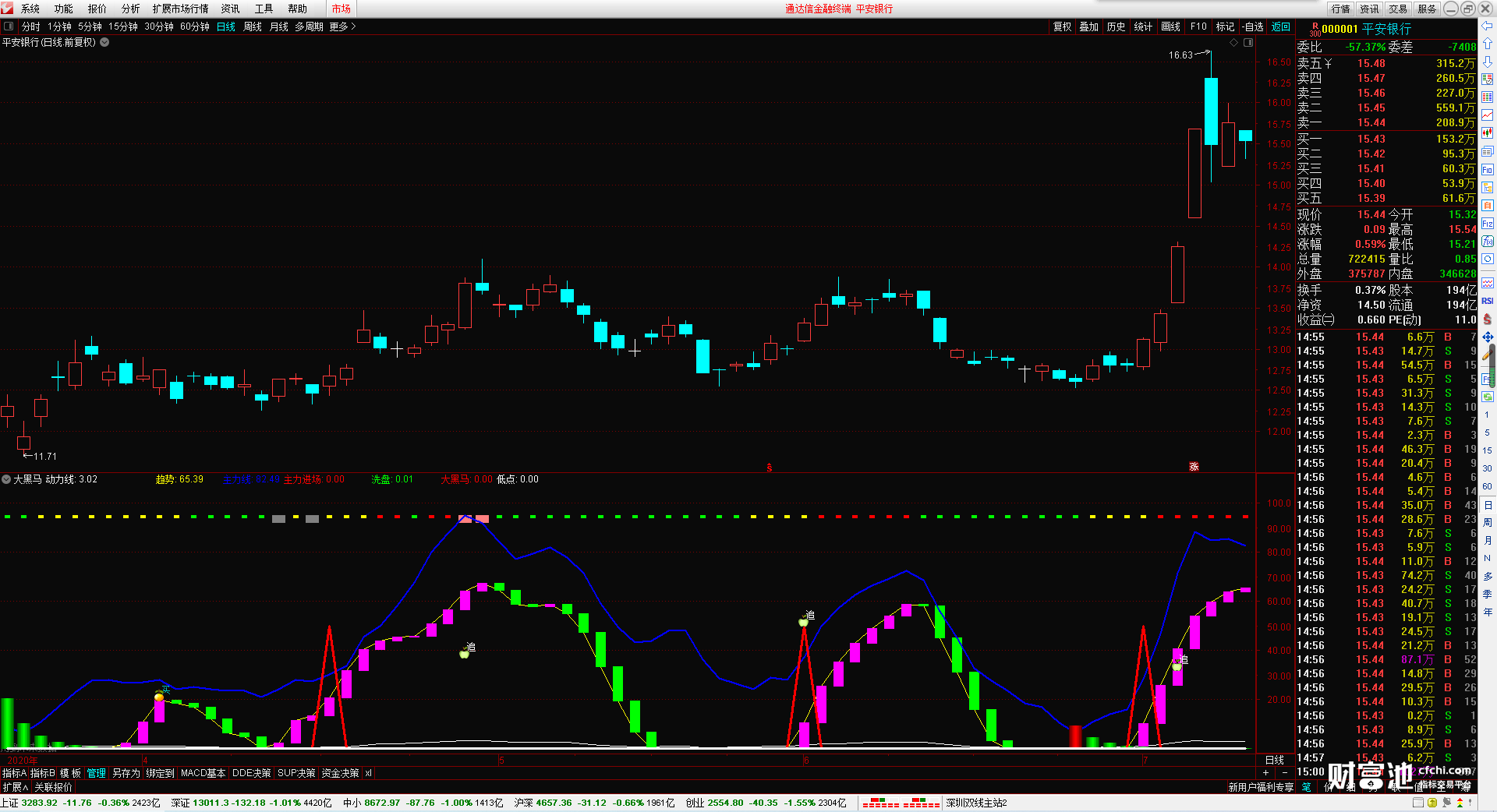Click the wavy indicator lines icon in sidebar

1487,283
